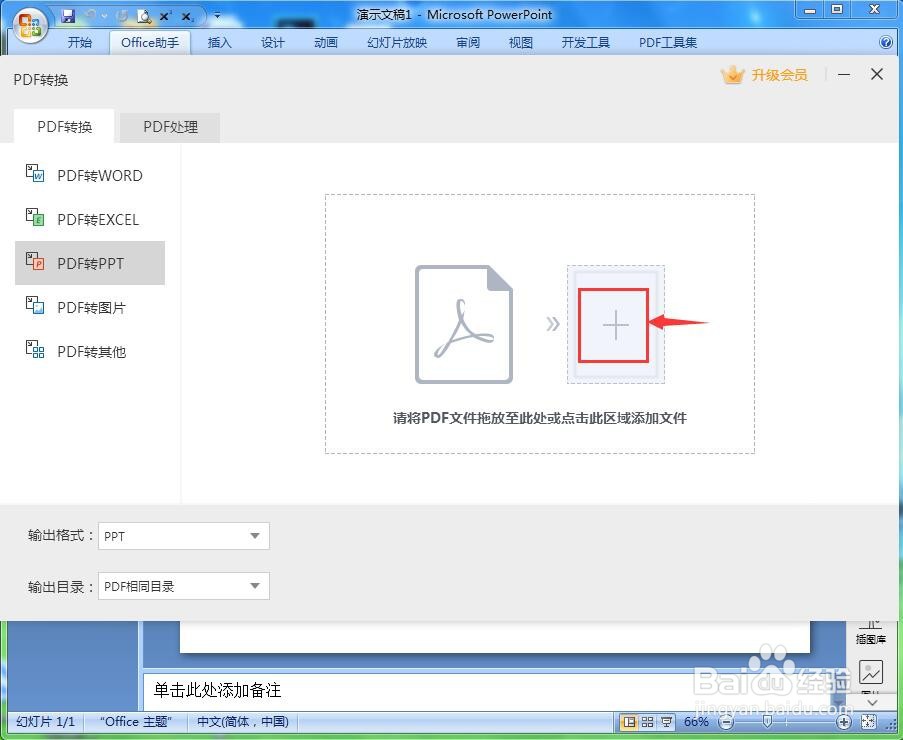Switch to Slide Sorter view in status bar
Image resolution: width=903 pixels, height=740 pixels.
[x=646, y=722]
